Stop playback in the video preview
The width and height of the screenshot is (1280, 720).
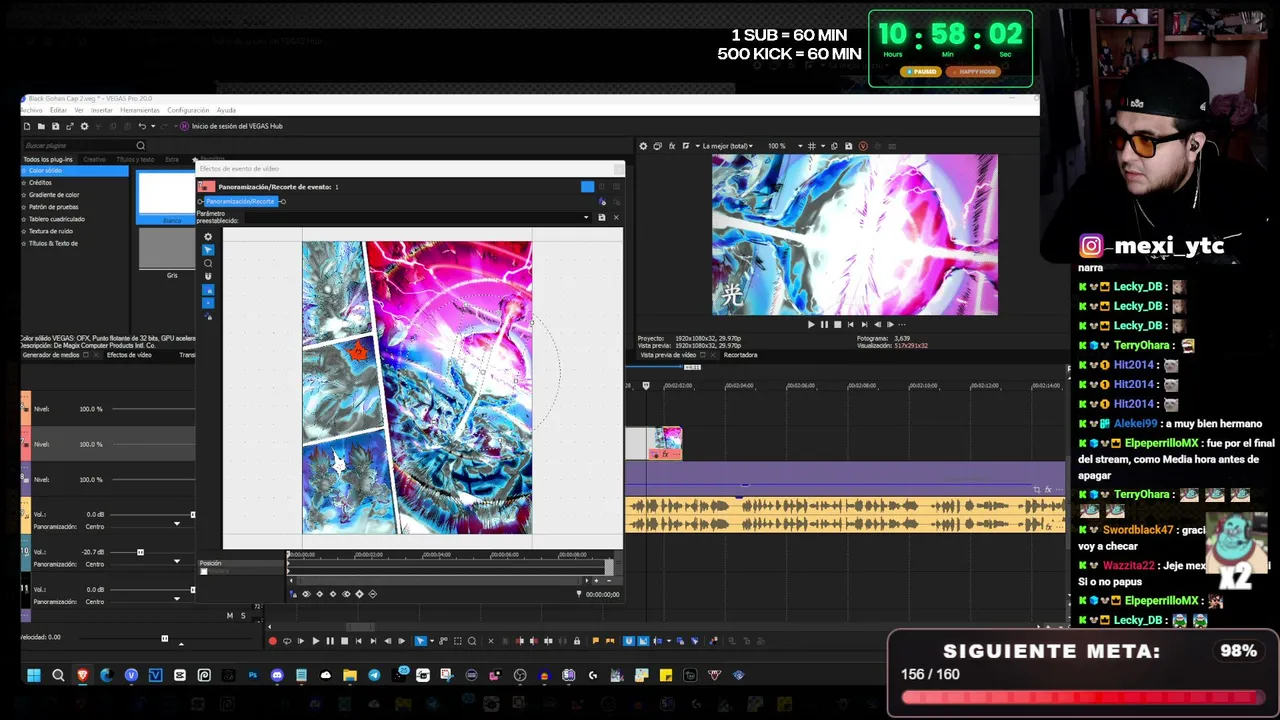click(x=837, y=324)
